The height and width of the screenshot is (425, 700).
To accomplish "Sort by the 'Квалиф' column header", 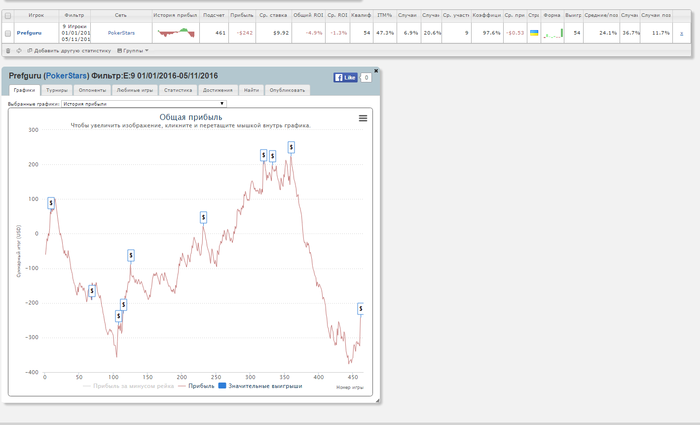I will (361, 15).
